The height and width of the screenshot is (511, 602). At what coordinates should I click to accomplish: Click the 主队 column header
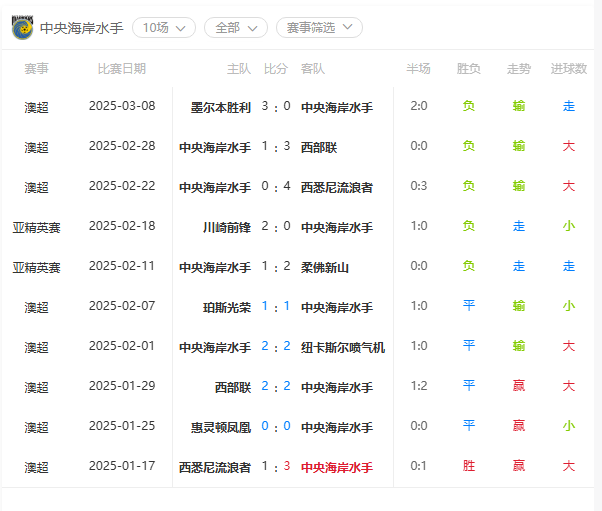[x=239, y=69]
